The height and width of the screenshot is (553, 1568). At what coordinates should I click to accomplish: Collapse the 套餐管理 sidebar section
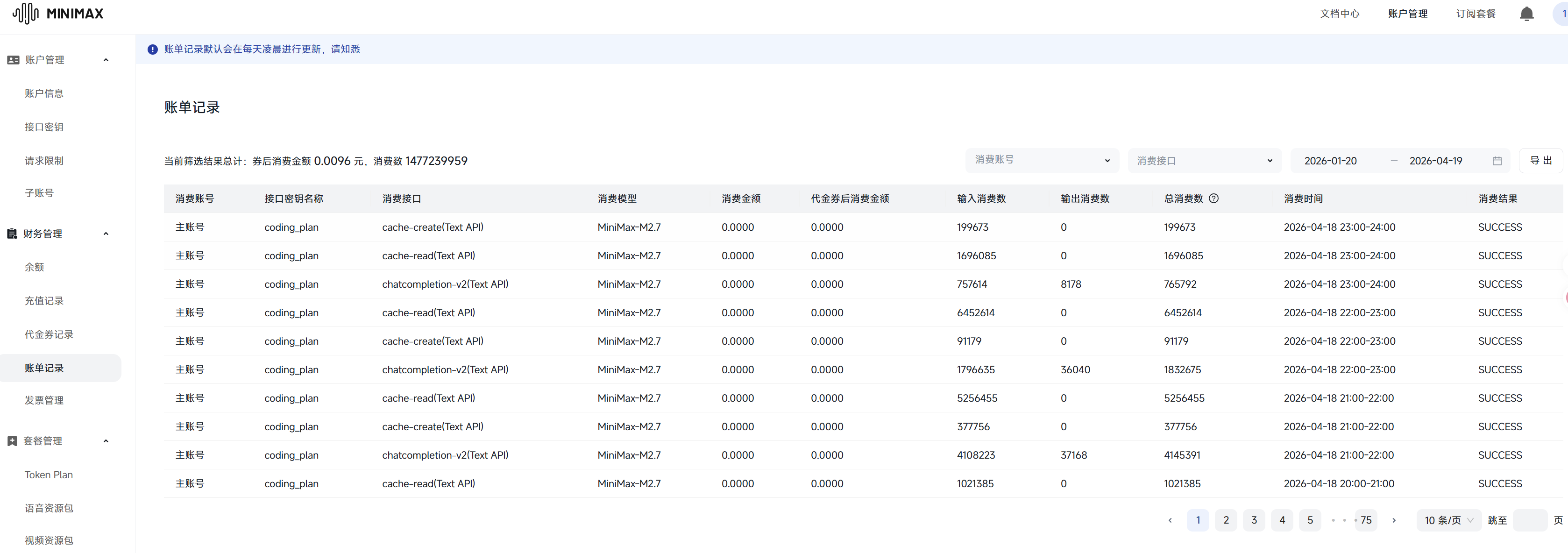point(106,441)
